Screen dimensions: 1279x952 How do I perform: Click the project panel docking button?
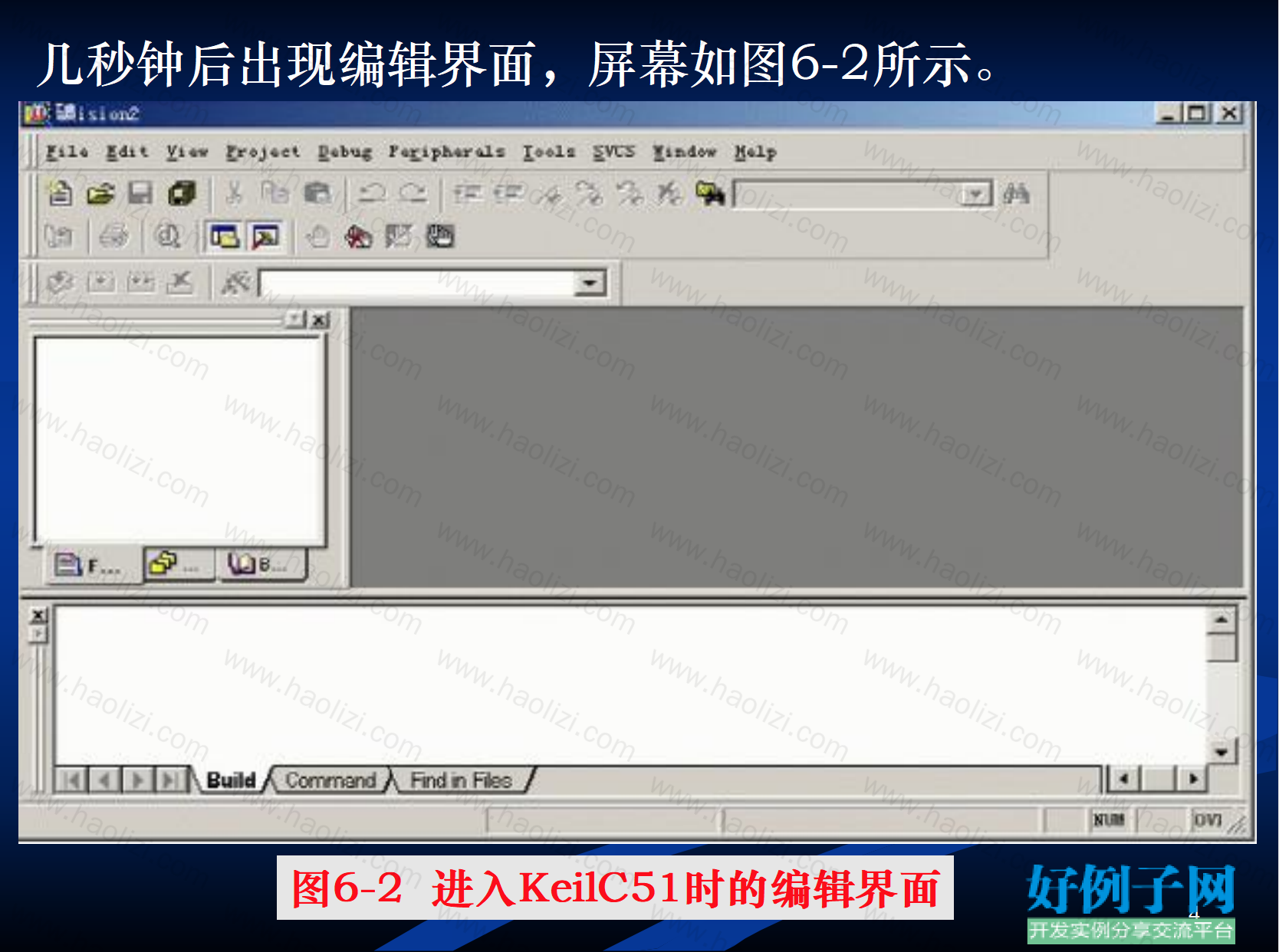[295, 320]
